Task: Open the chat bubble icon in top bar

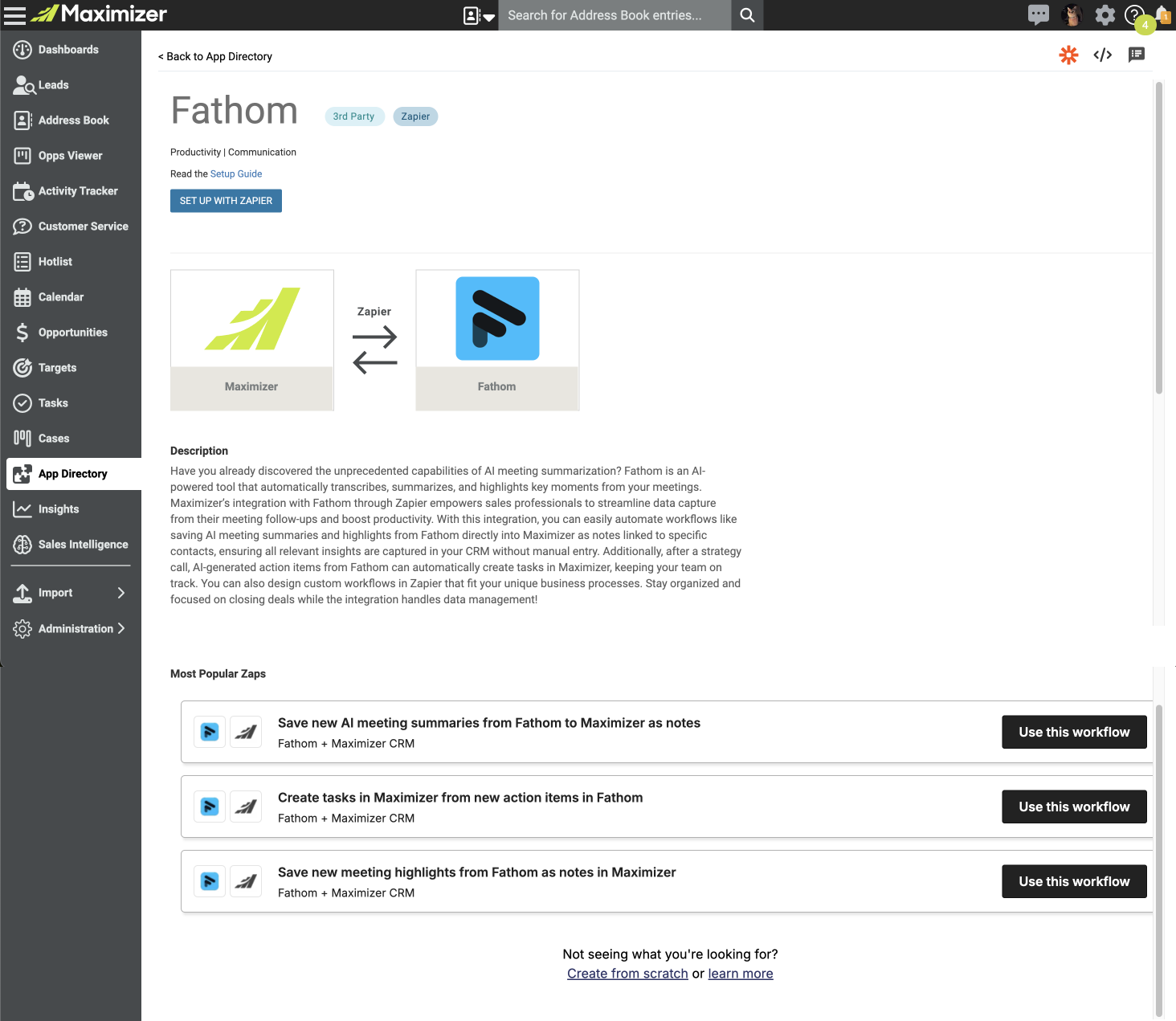Action: point(1038,14)
